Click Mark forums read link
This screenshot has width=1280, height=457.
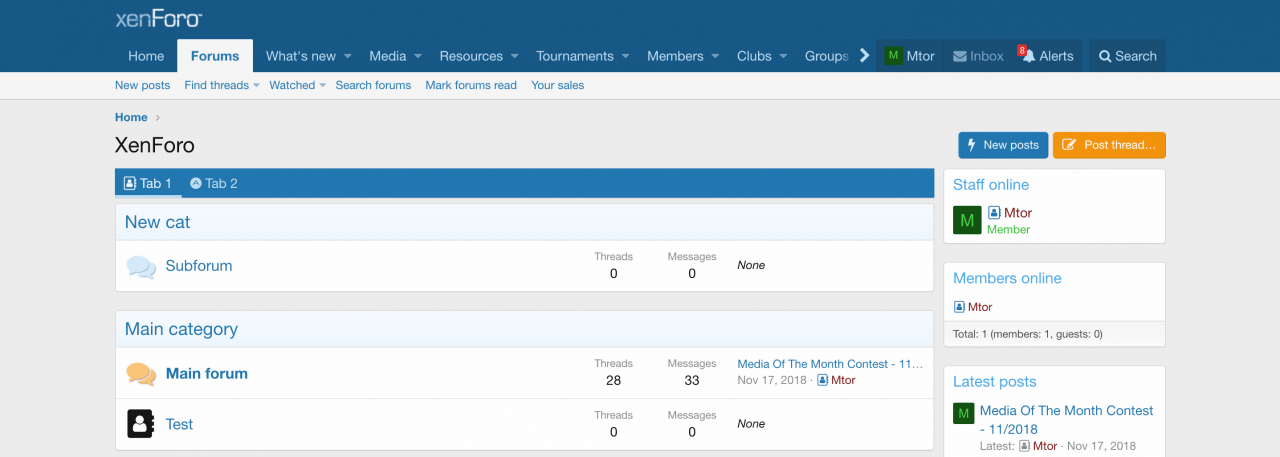471,86
